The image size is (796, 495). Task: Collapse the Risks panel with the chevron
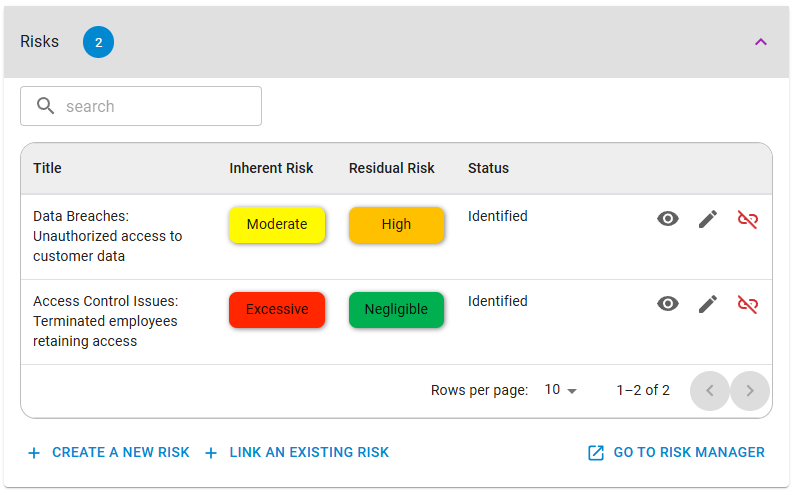click(x=760, y=42)
